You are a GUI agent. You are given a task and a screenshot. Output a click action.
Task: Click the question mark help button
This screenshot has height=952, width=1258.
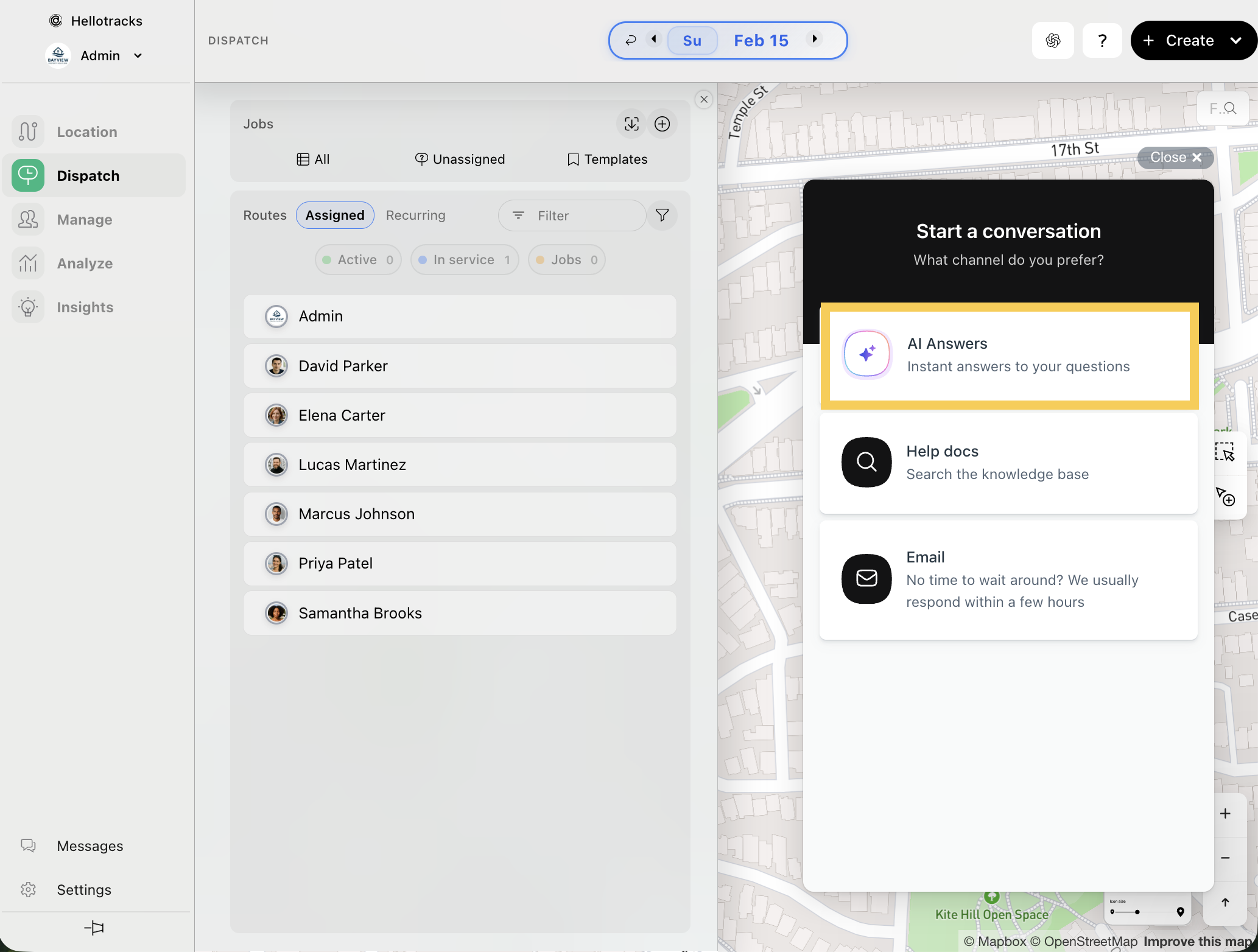(1102, 41)
